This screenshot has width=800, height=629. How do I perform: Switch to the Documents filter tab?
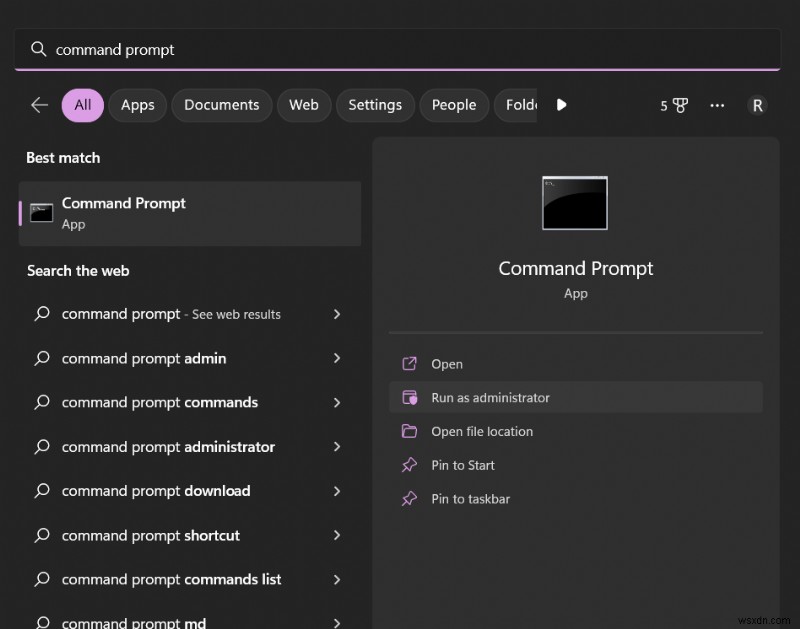point(221,105)
